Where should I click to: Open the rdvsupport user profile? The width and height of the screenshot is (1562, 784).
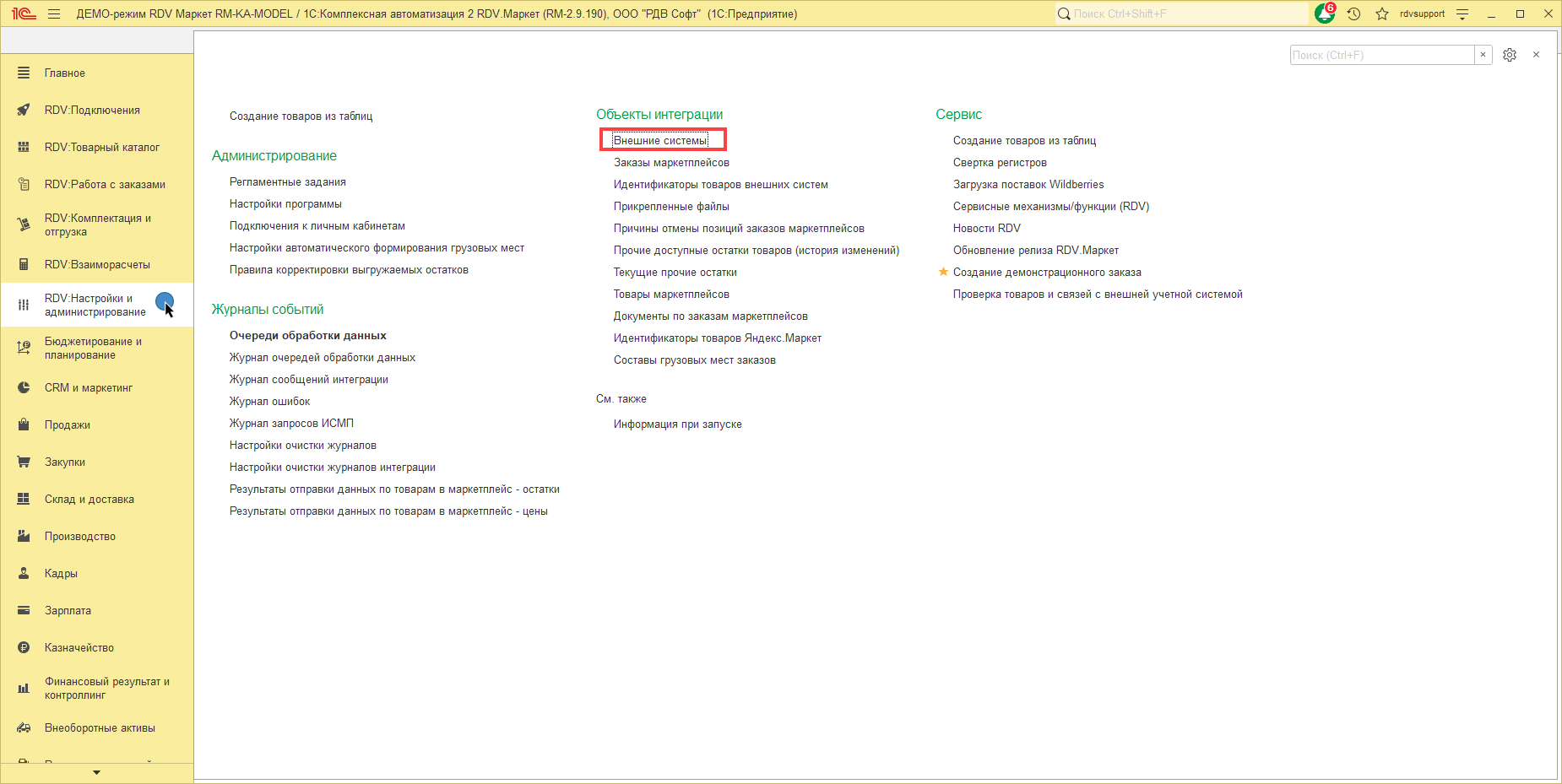tap(1422, 14)
